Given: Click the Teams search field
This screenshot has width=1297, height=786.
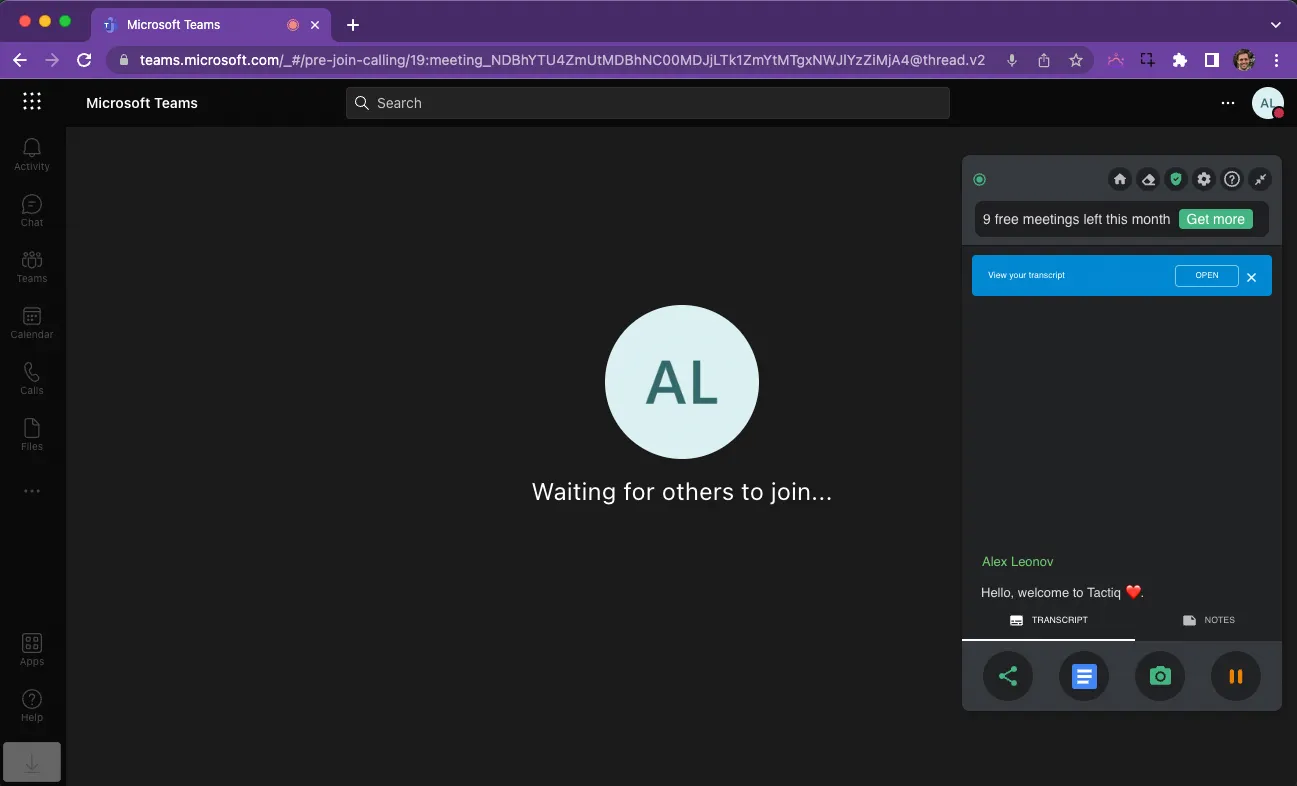Looking at the screenshot, I should (647, 103).
